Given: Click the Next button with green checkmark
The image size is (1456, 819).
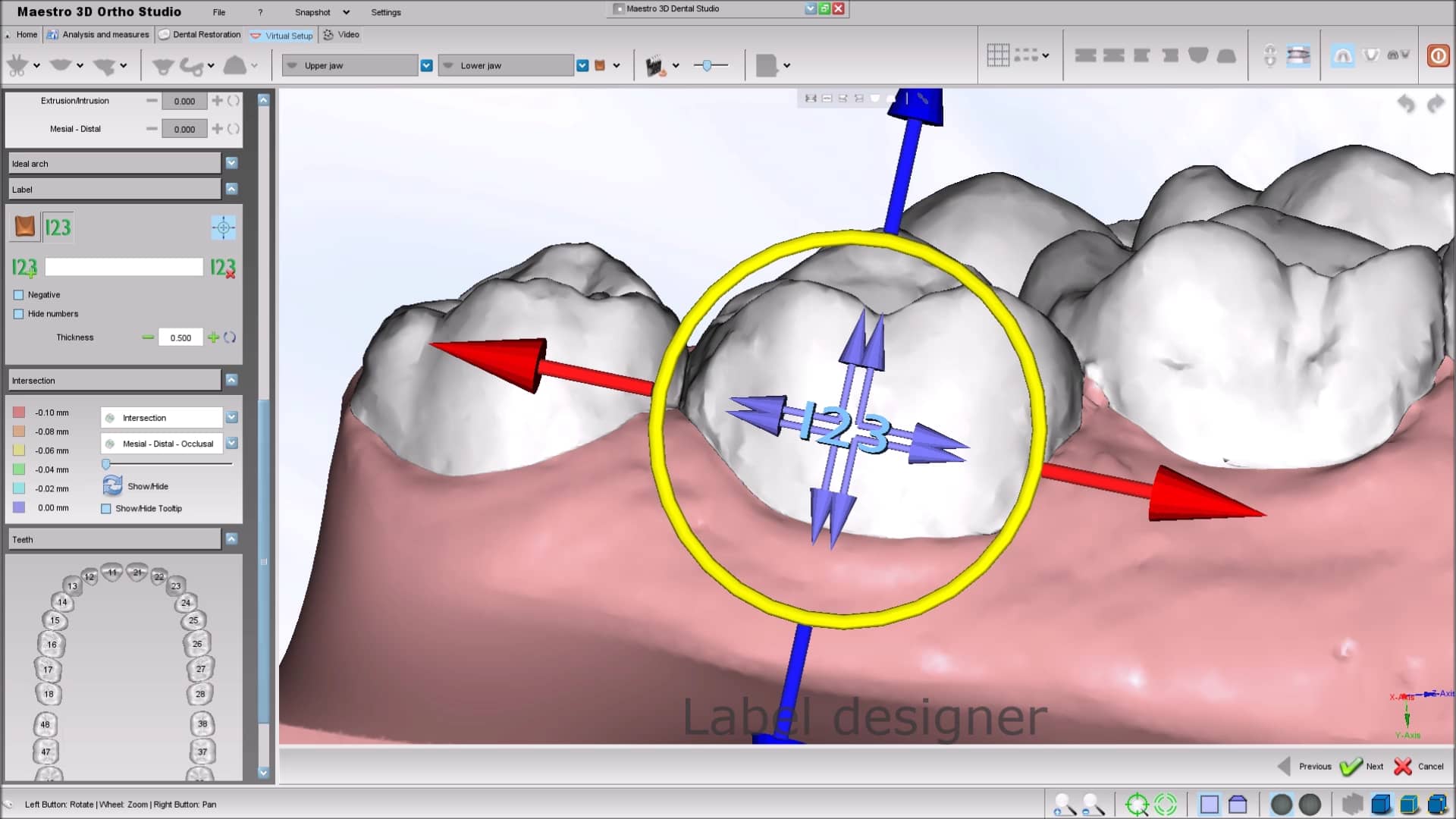Looking at the screenshot, I should point(1363,767).
